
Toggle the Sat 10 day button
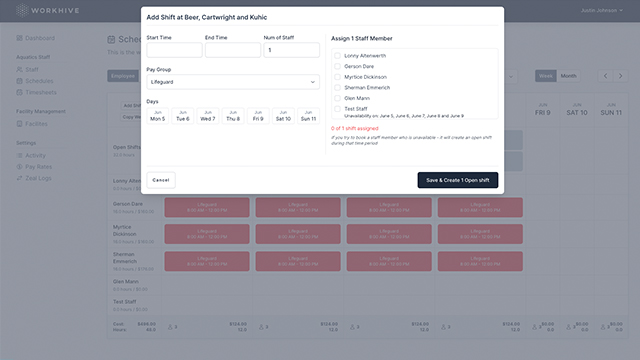(x=283, y=116)
